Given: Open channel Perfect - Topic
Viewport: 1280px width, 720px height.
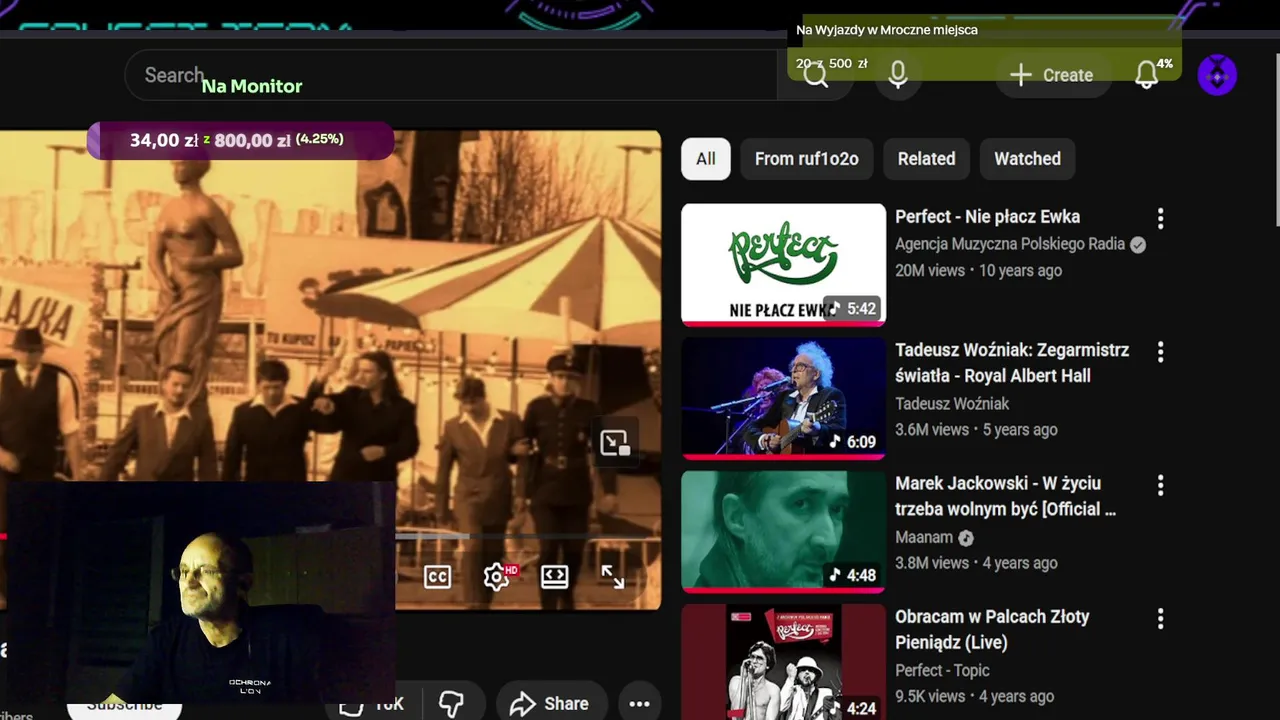Looking at the screenshot, I should pos(942,670).
